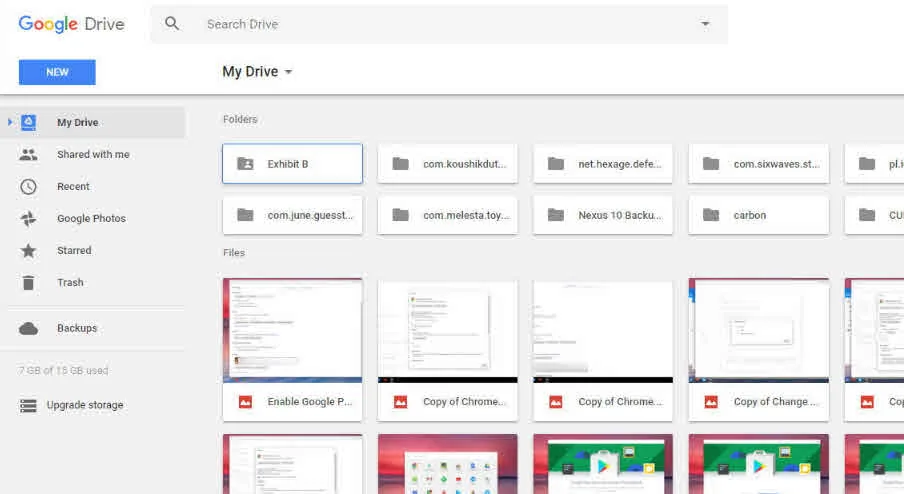Expand the My Drive tree arrow

coord(10,122)
